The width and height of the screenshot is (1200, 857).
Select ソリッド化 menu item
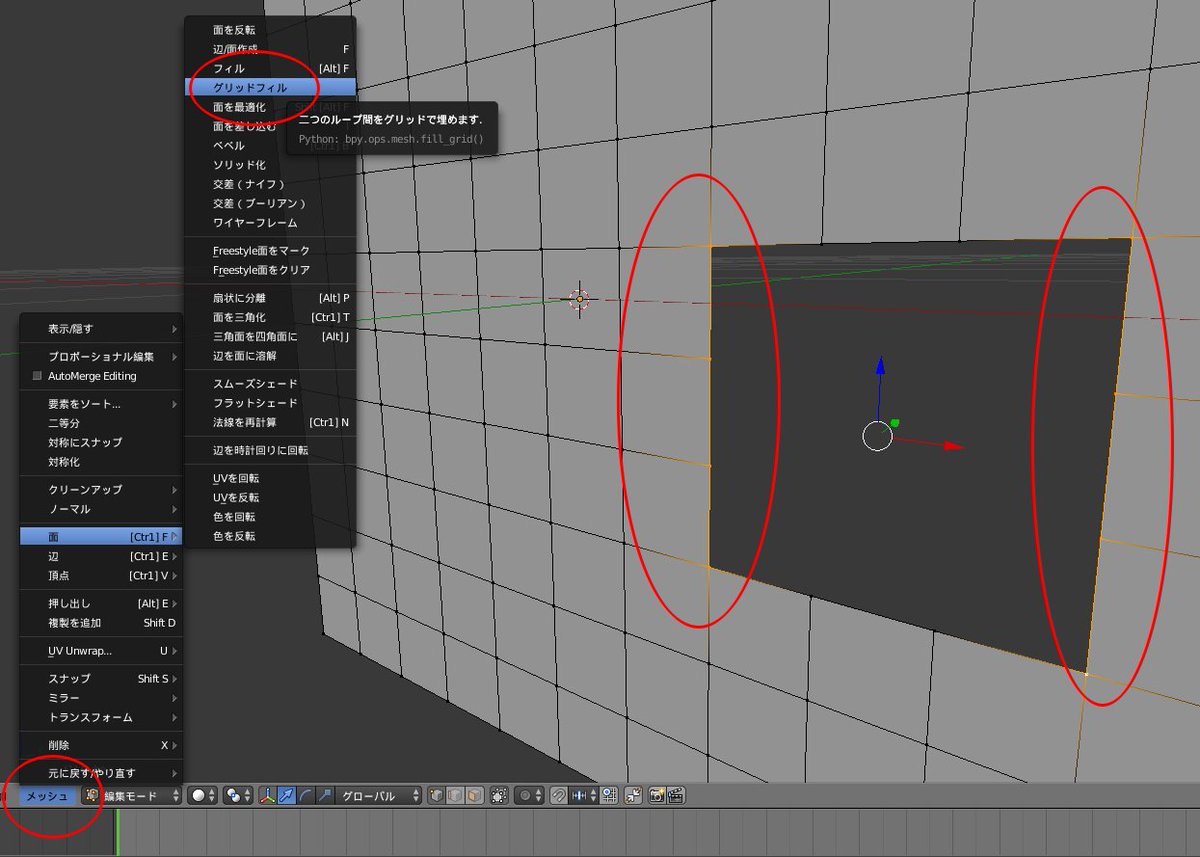pyautogui.click(x=270, y=164)
